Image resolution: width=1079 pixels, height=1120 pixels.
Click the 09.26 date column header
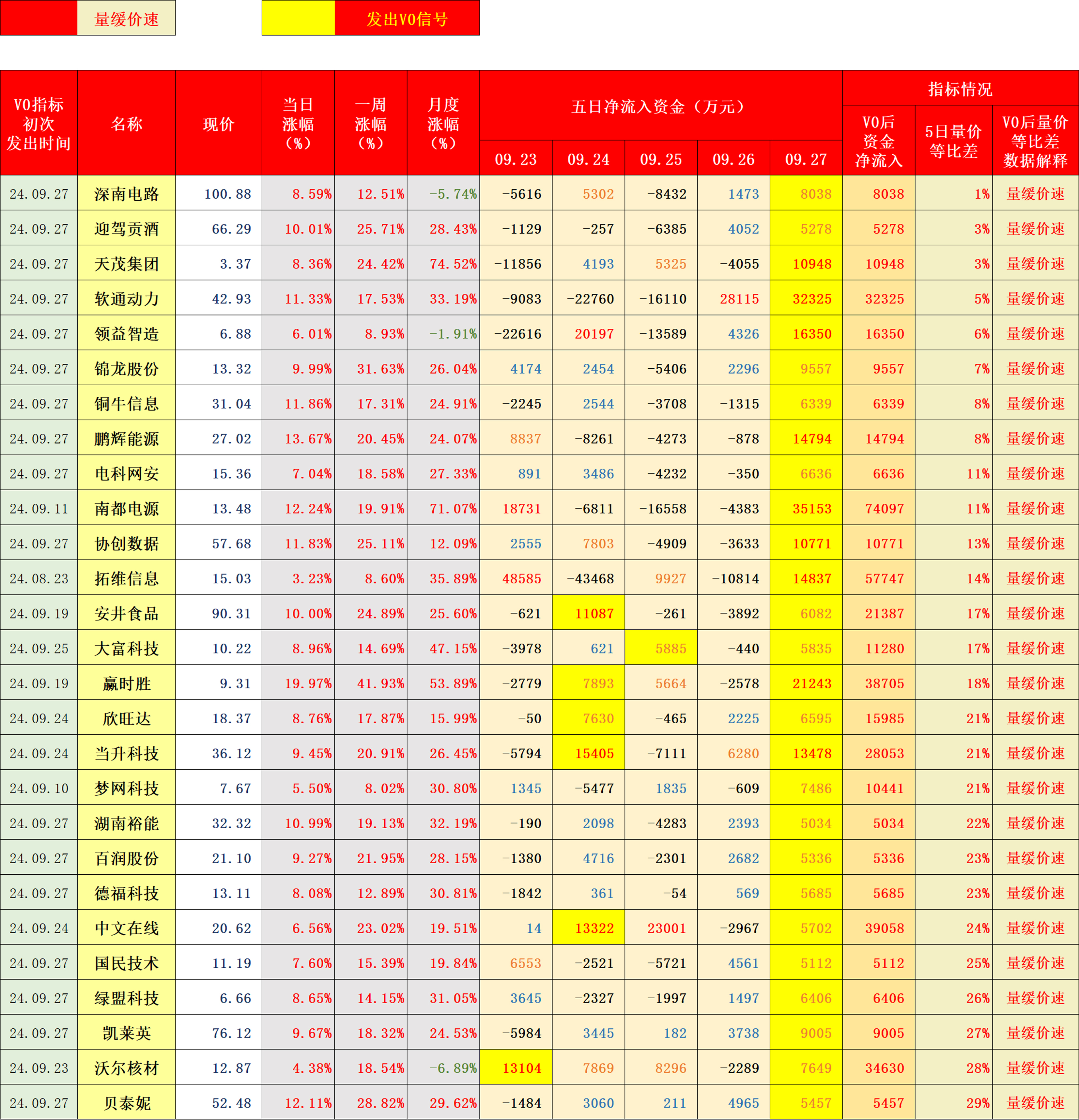click(x=734, y=158)
